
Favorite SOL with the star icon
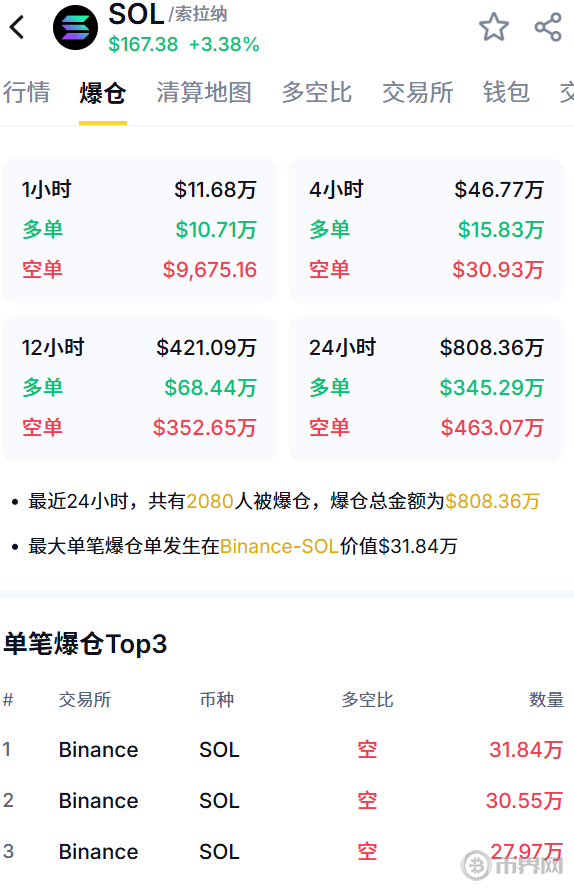(493, 27)
